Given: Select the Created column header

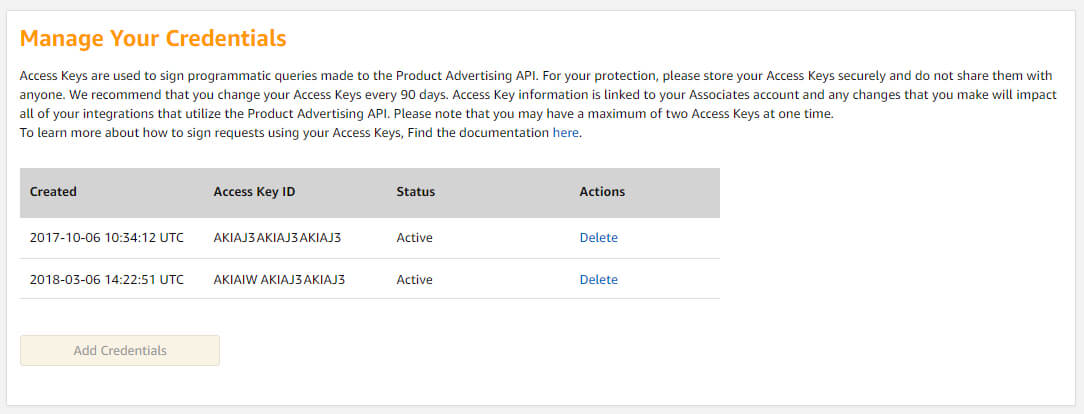Looking at the screenshot, I should tap(53, 191).
